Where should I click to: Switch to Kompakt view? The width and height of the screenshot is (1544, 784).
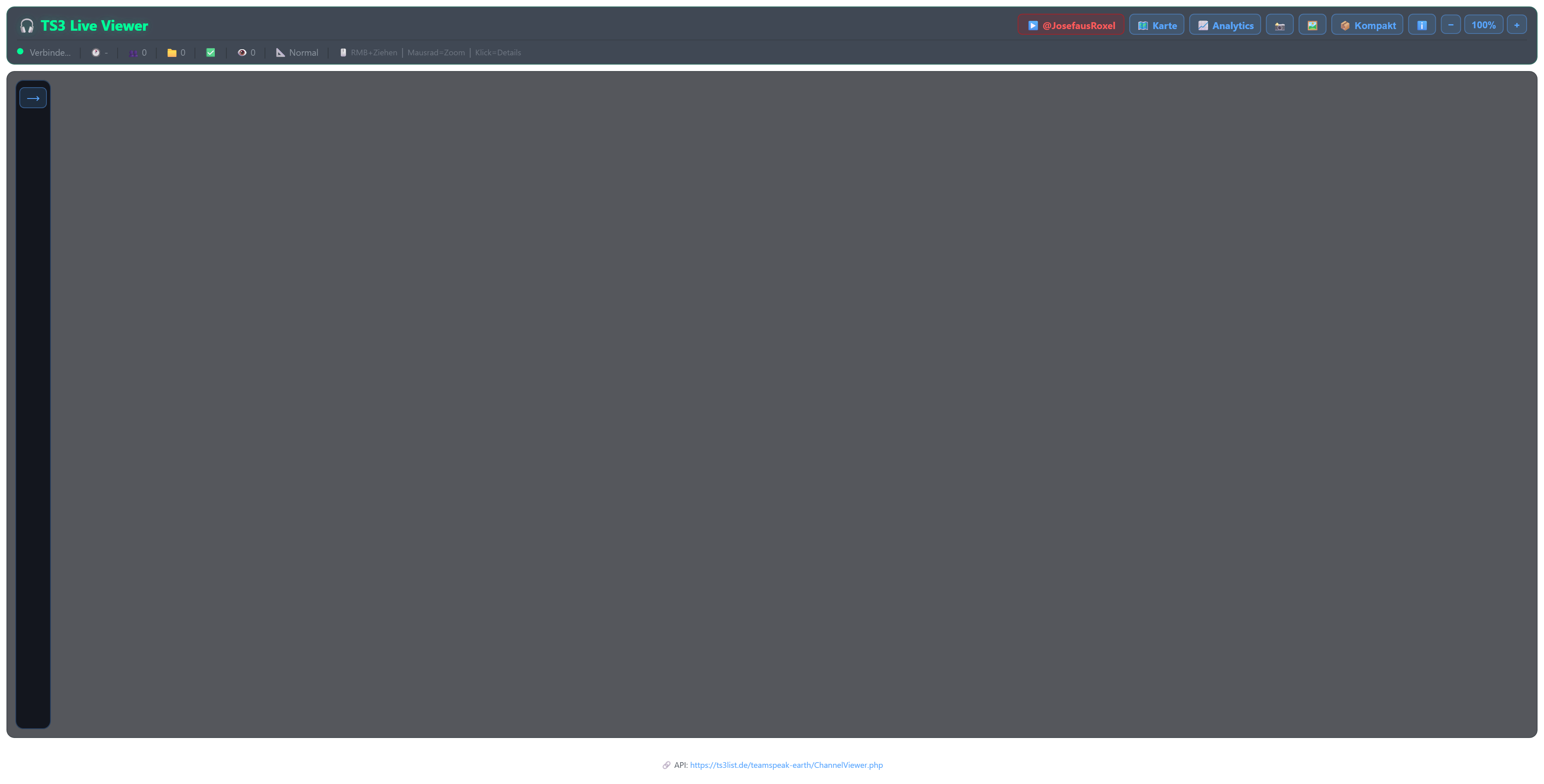tap(1367, 25)
